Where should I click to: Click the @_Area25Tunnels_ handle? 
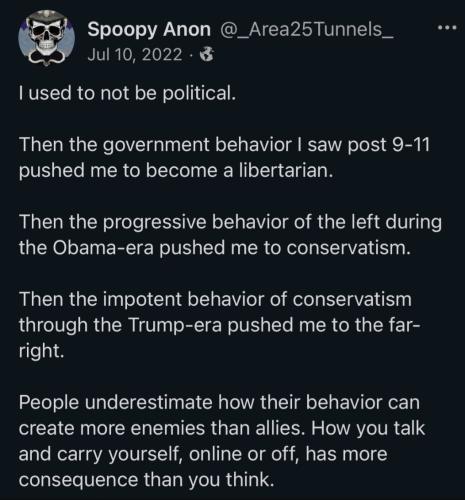click(306, 30)
